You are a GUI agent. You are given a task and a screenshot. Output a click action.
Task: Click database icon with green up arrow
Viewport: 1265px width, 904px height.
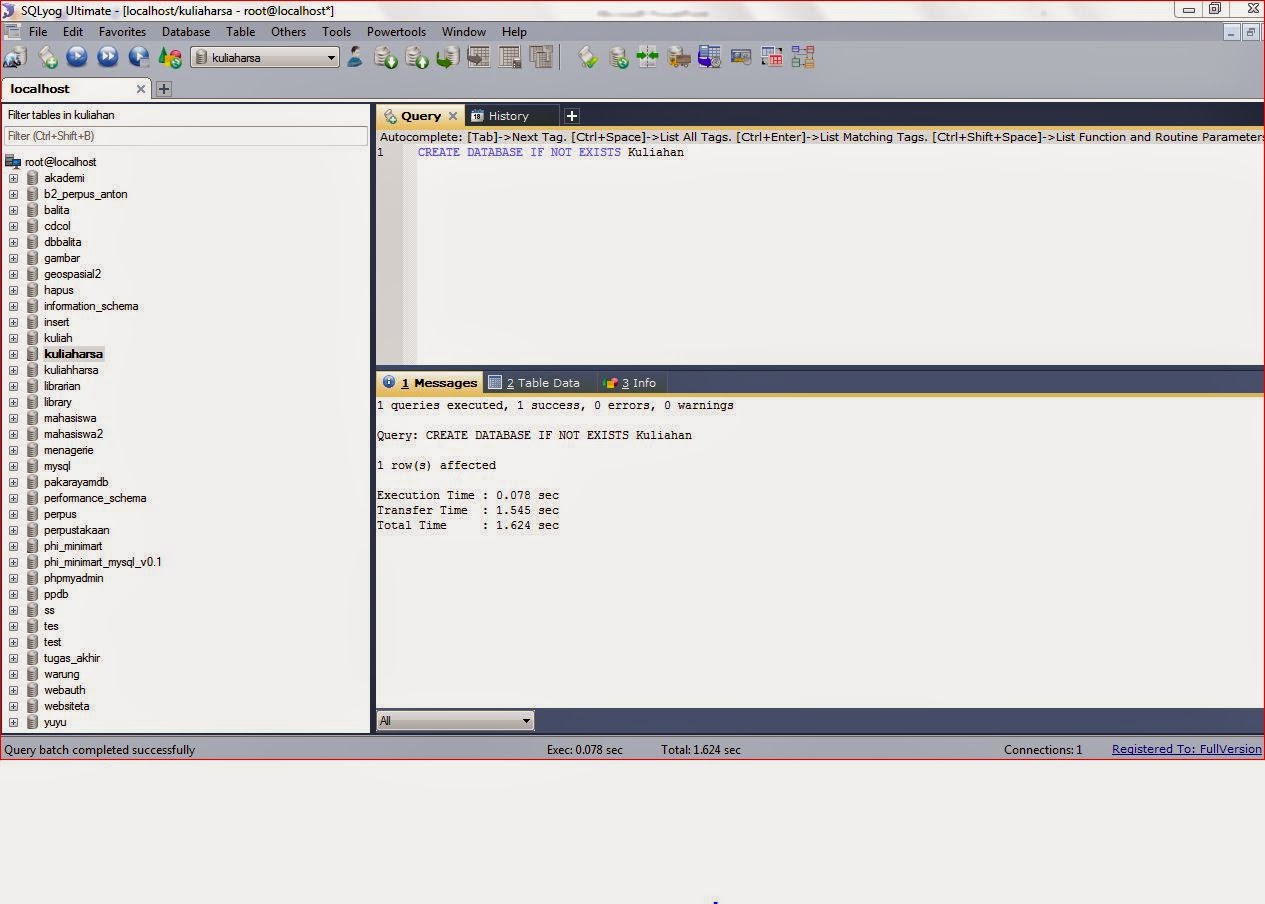point(417,58)
